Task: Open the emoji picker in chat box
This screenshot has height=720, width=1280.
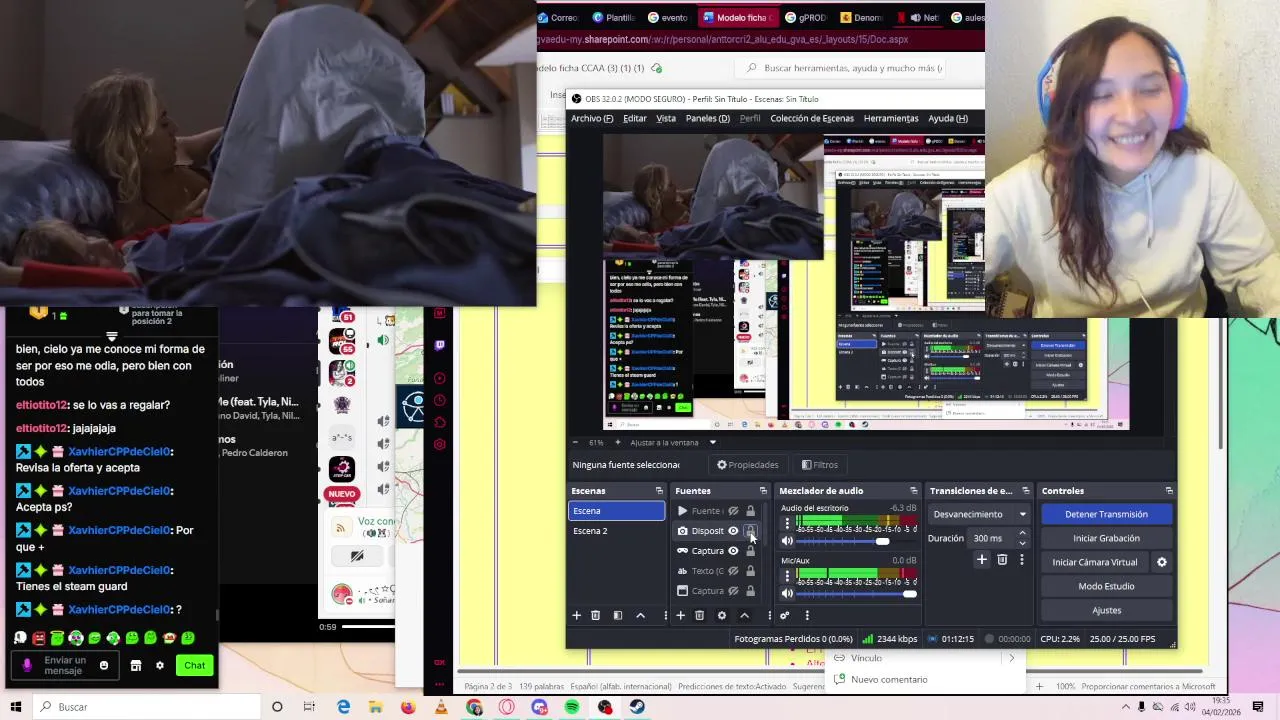Action: [x=104, y=665]
